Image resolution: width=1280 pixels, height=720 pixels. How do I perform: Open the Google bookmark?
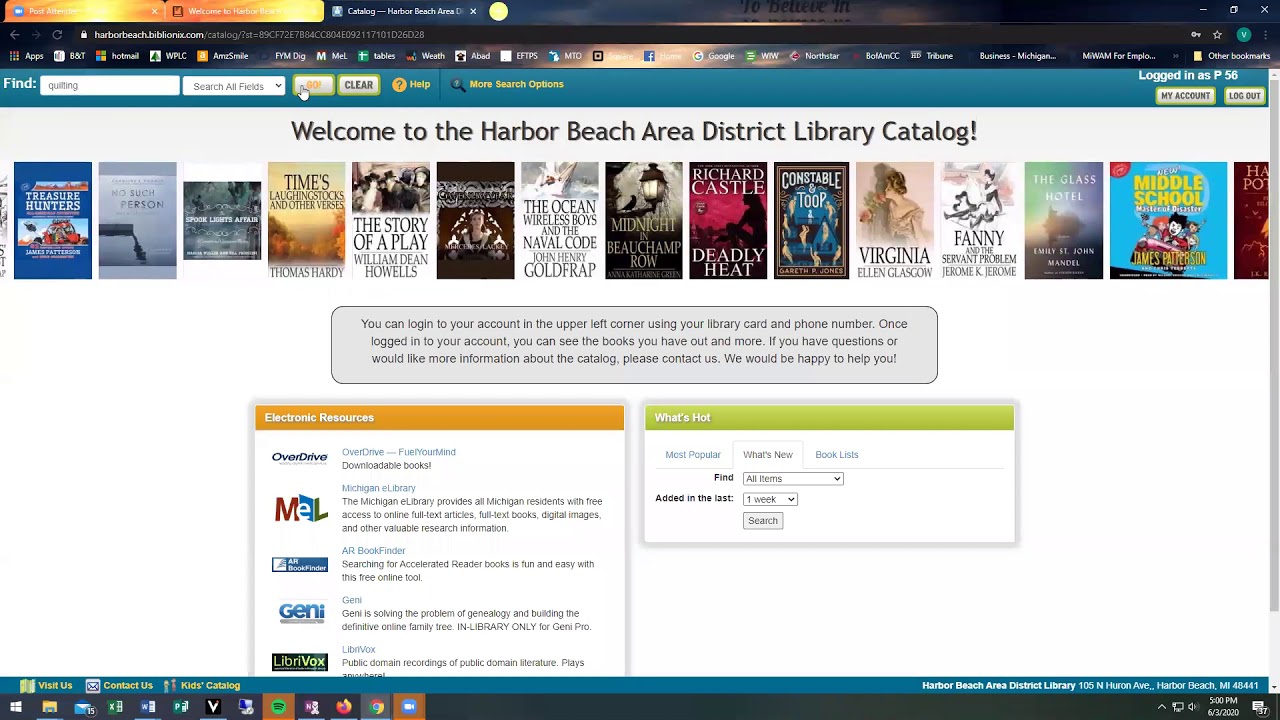(x=714, y=56)
